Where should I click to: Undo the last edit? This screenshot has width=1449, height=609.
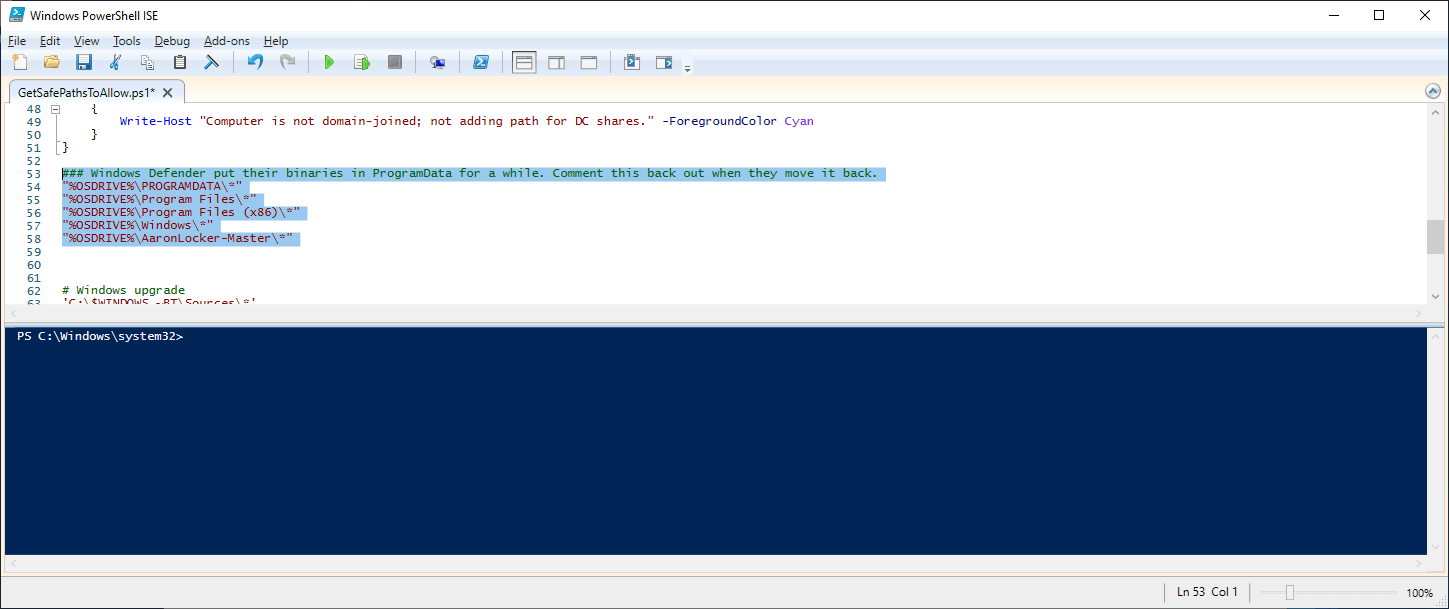[255, 62]
